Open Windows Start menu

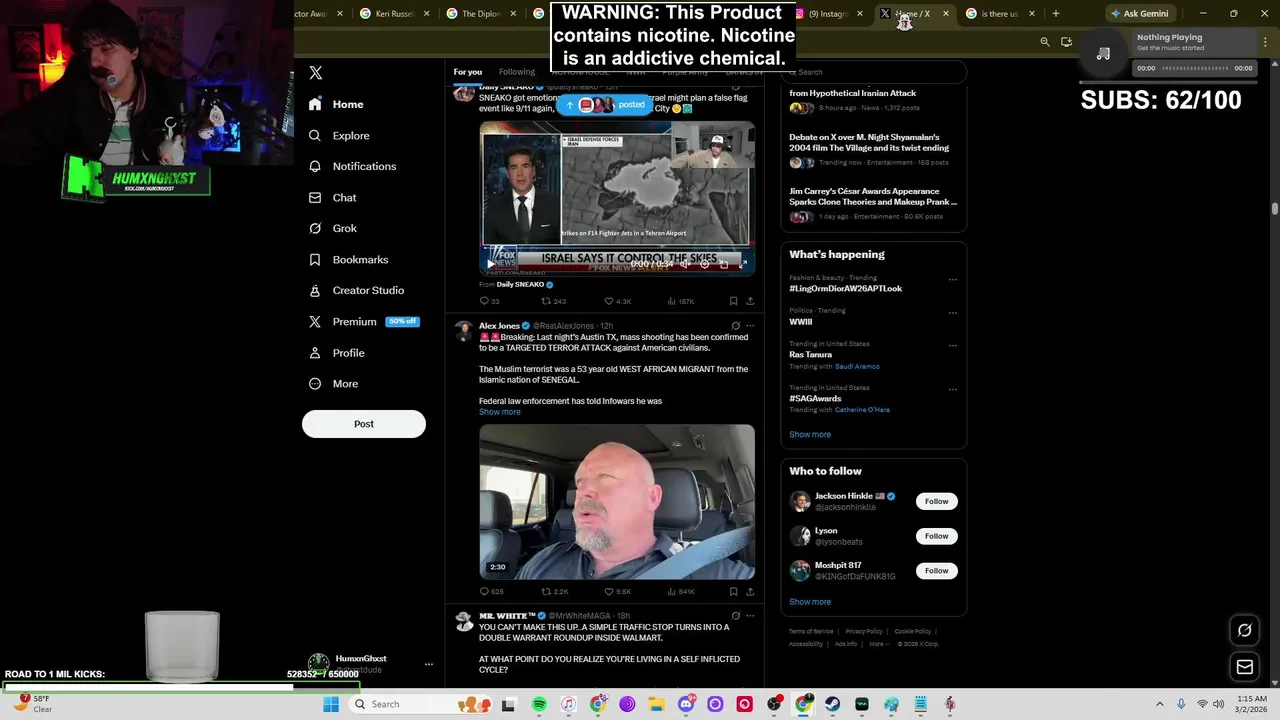click(331, 704)
